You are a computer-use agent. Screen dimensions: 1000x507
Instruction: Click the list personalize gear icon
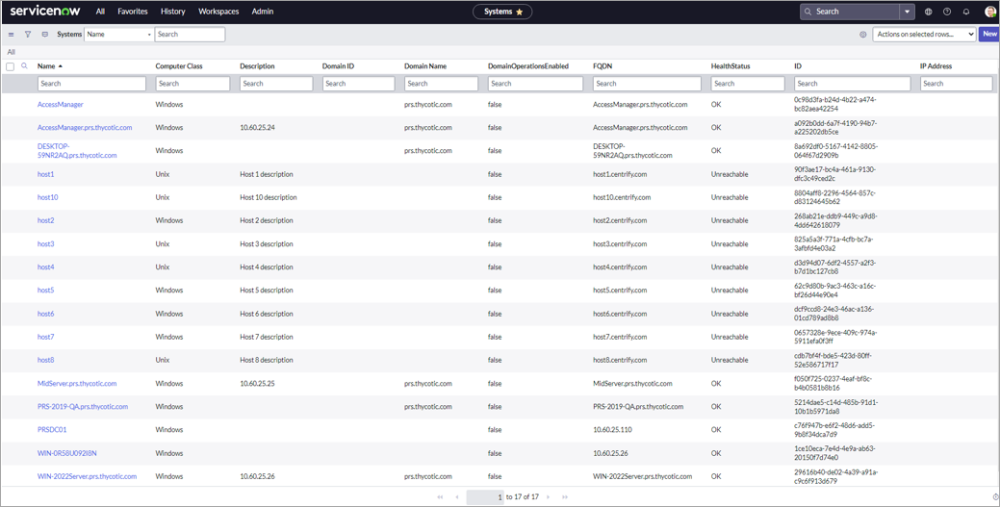863,34
